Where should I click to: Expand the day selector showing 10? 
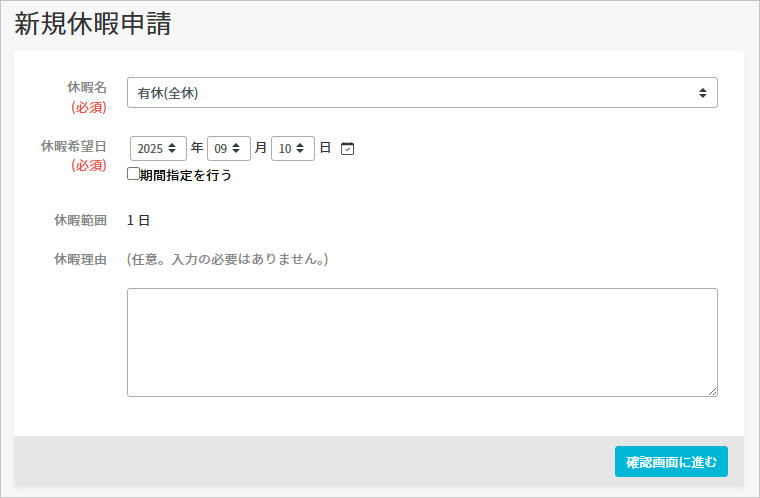pyautogui.click(x=292, y=149)
